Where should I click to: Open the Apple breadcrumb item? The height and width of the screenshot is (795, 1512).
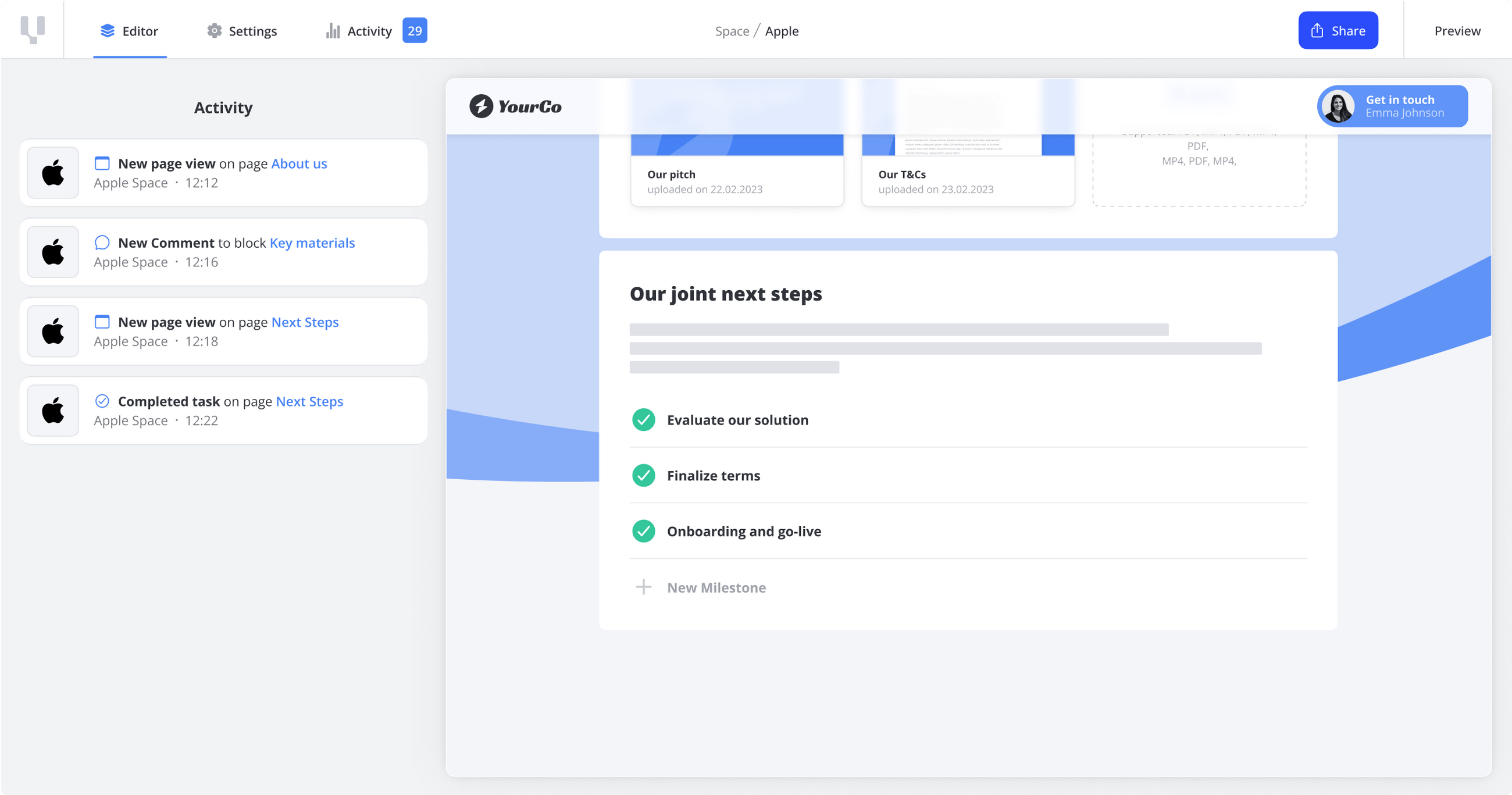pos(781,30)
